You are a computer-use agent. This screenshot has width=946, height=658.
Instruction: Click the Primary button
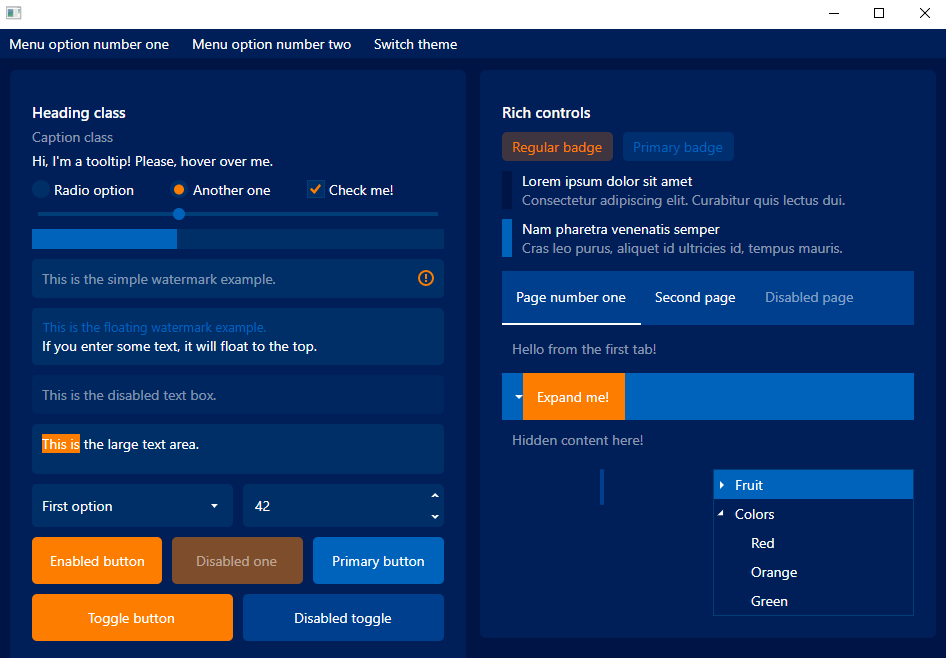[378, 560]
